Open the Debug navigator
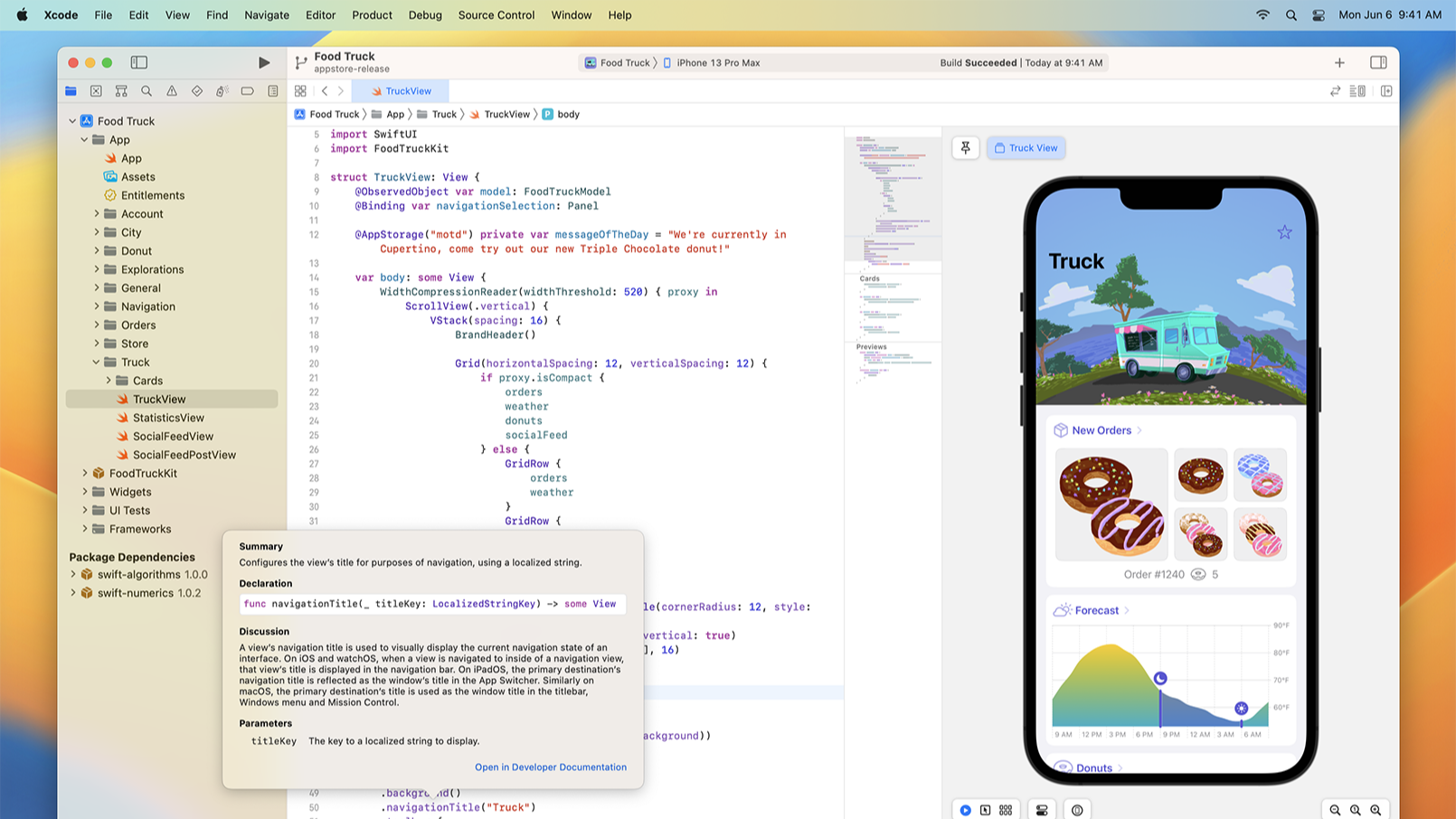 point(222,91)
